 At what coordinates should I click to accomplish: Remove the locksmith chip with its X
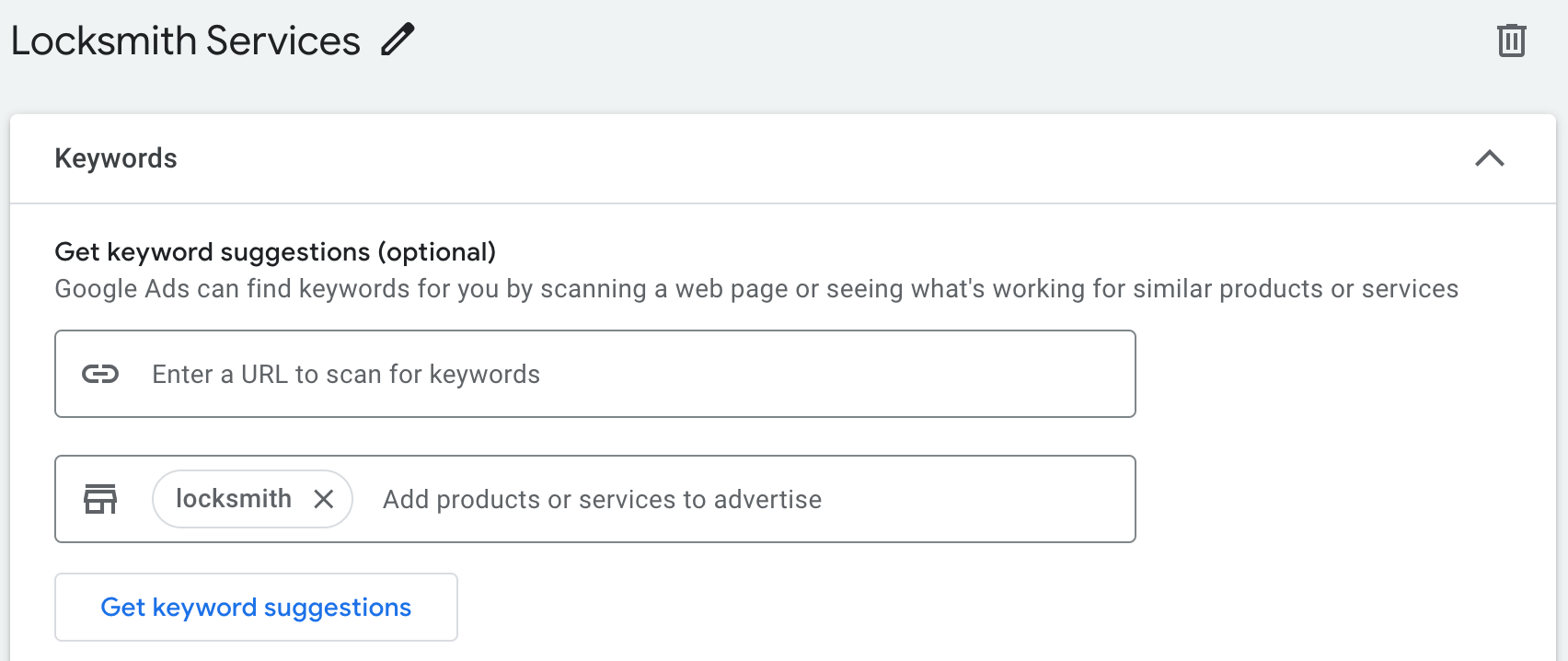point(323,499)
